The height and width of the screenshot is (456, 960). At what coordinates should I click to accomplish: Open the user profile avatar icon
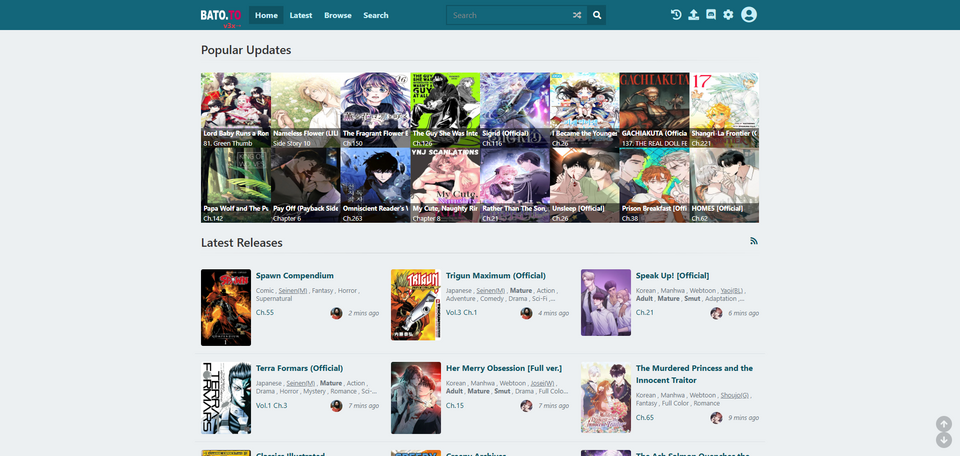point(749,15)
